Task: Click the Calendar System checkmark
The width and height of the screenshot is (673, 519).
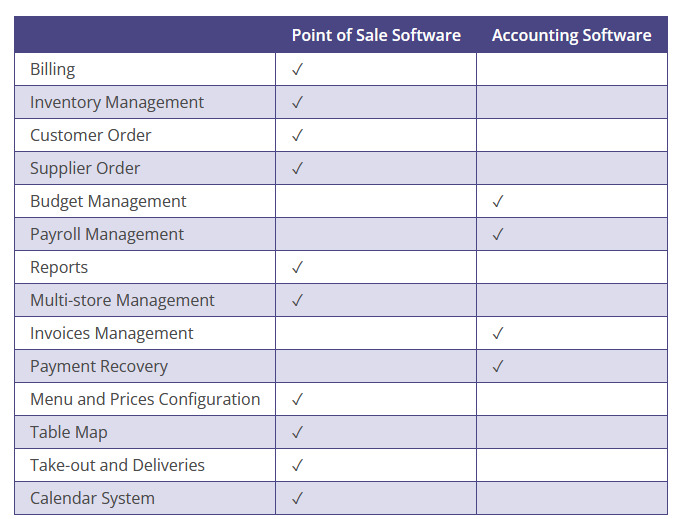Action: 297,498
